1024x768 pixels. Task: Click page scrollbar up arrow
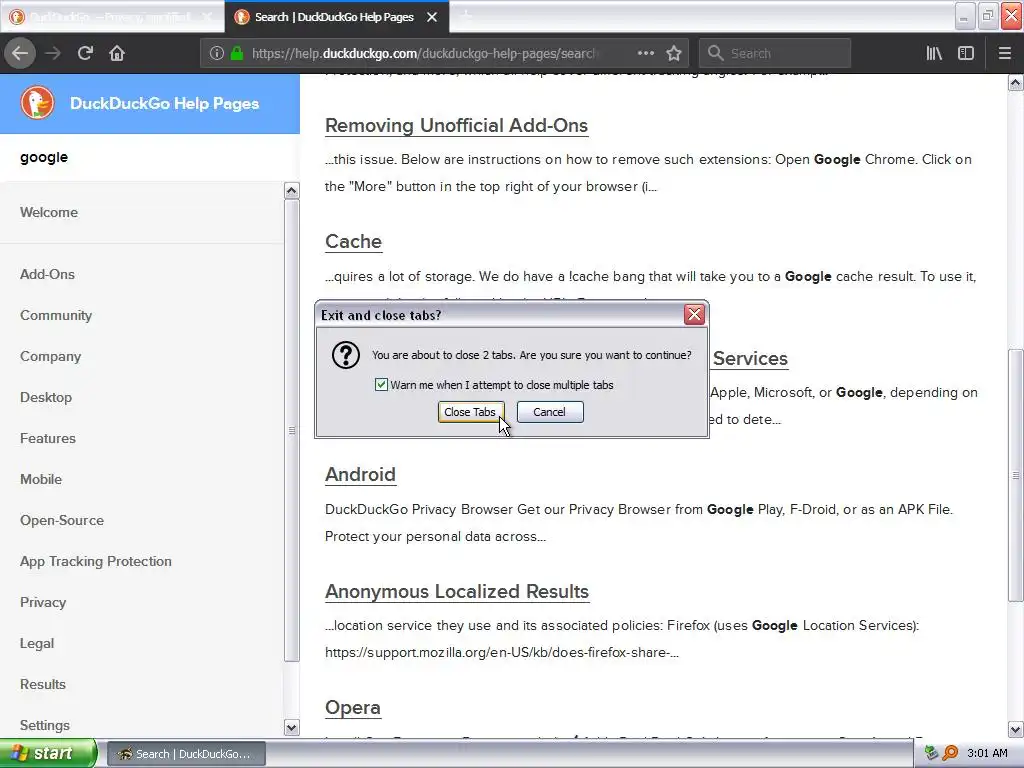click(x=1016, y=83)
